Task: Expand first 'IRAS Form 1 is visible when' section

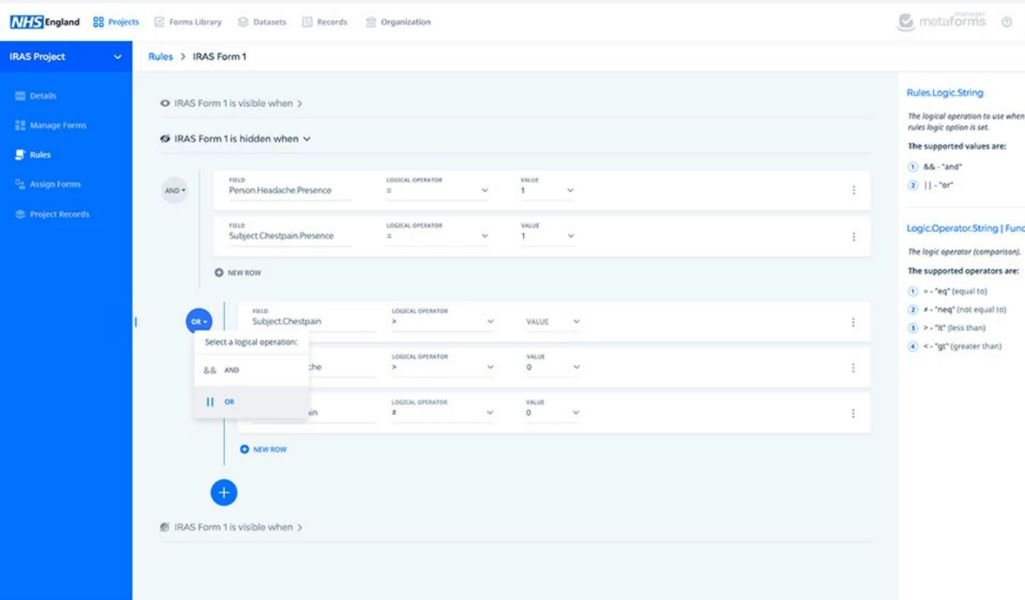Action: coord(233,103)
